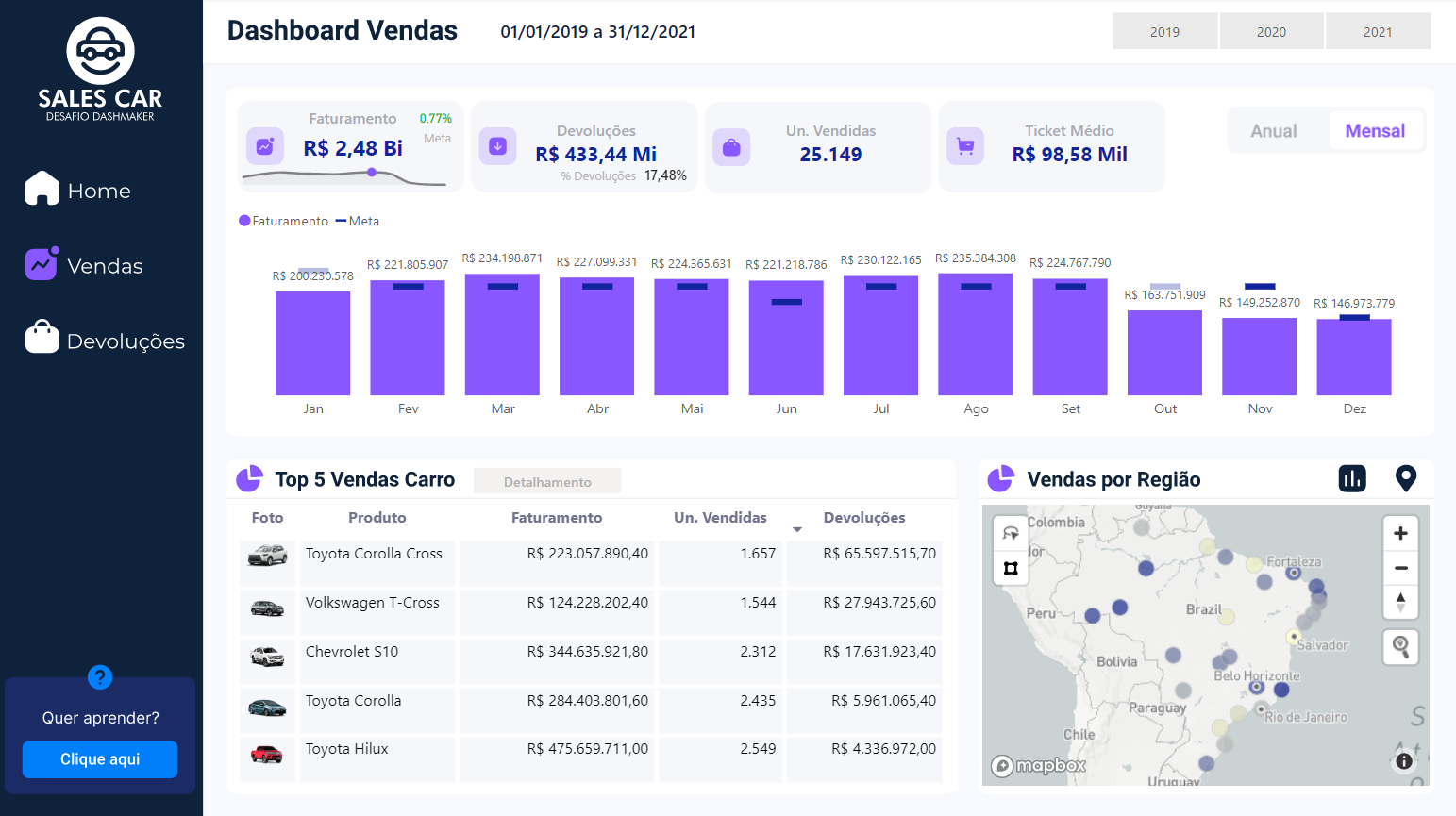Click the Rio de Janeiro map point

[1259, 708]
